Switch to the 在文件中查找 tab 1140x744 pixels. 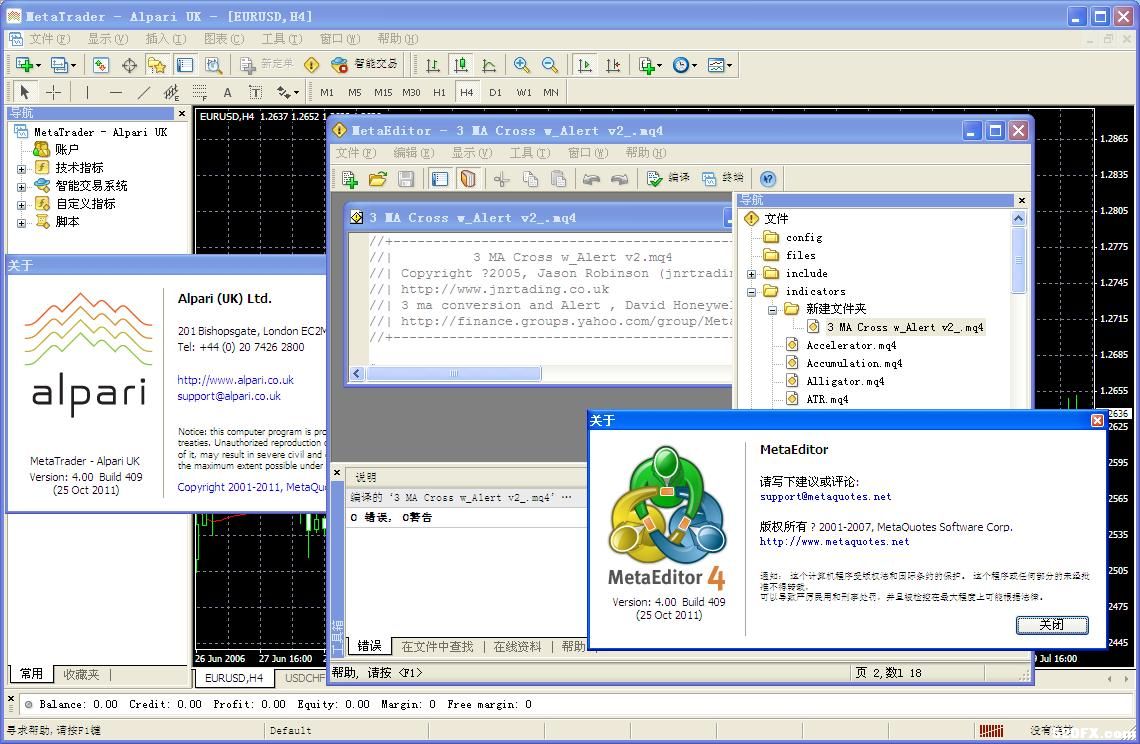[437, 647]
